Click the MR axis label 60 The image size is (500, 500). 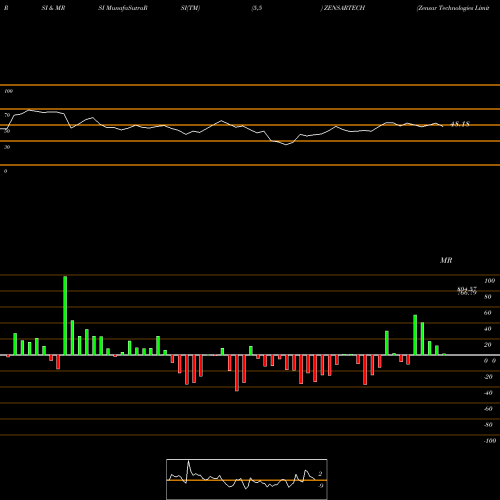pyautogui.click(x=488, y=313)
